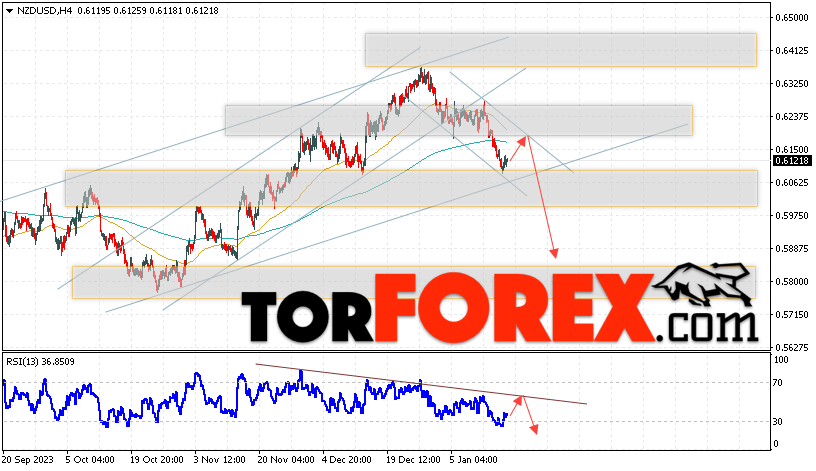Select the OHLC values 0.61195 0.61259 0.61181 0.61218

coord(148,10)
